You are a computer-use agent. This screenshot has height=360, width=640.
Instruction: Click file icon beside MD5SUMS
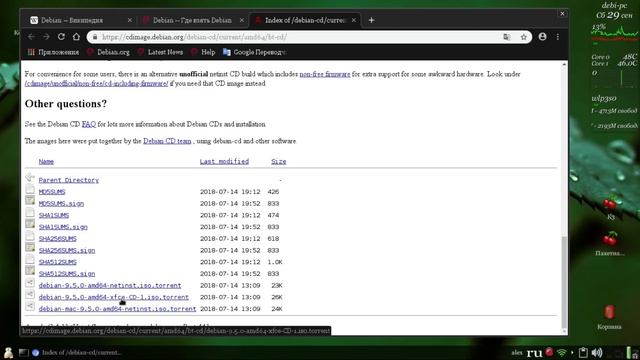pos(30,189)
